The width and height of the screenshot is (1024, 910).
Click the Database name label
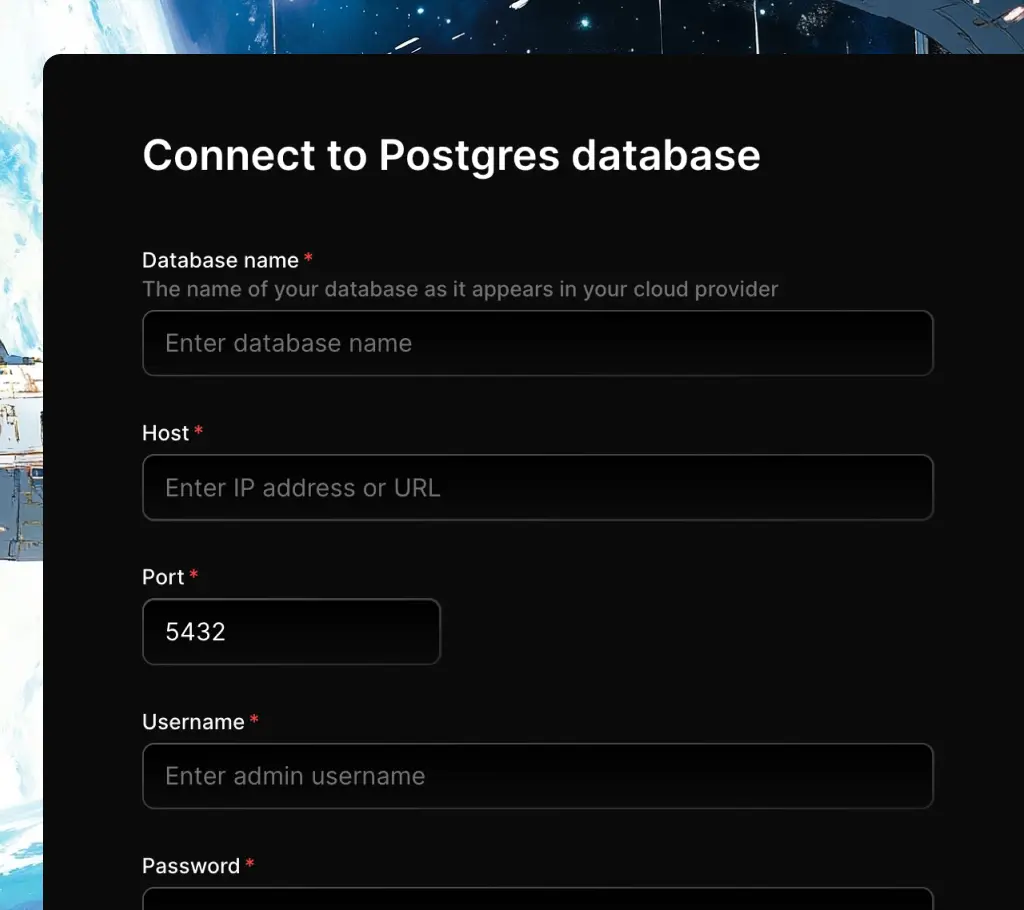(x=221, y=259)
